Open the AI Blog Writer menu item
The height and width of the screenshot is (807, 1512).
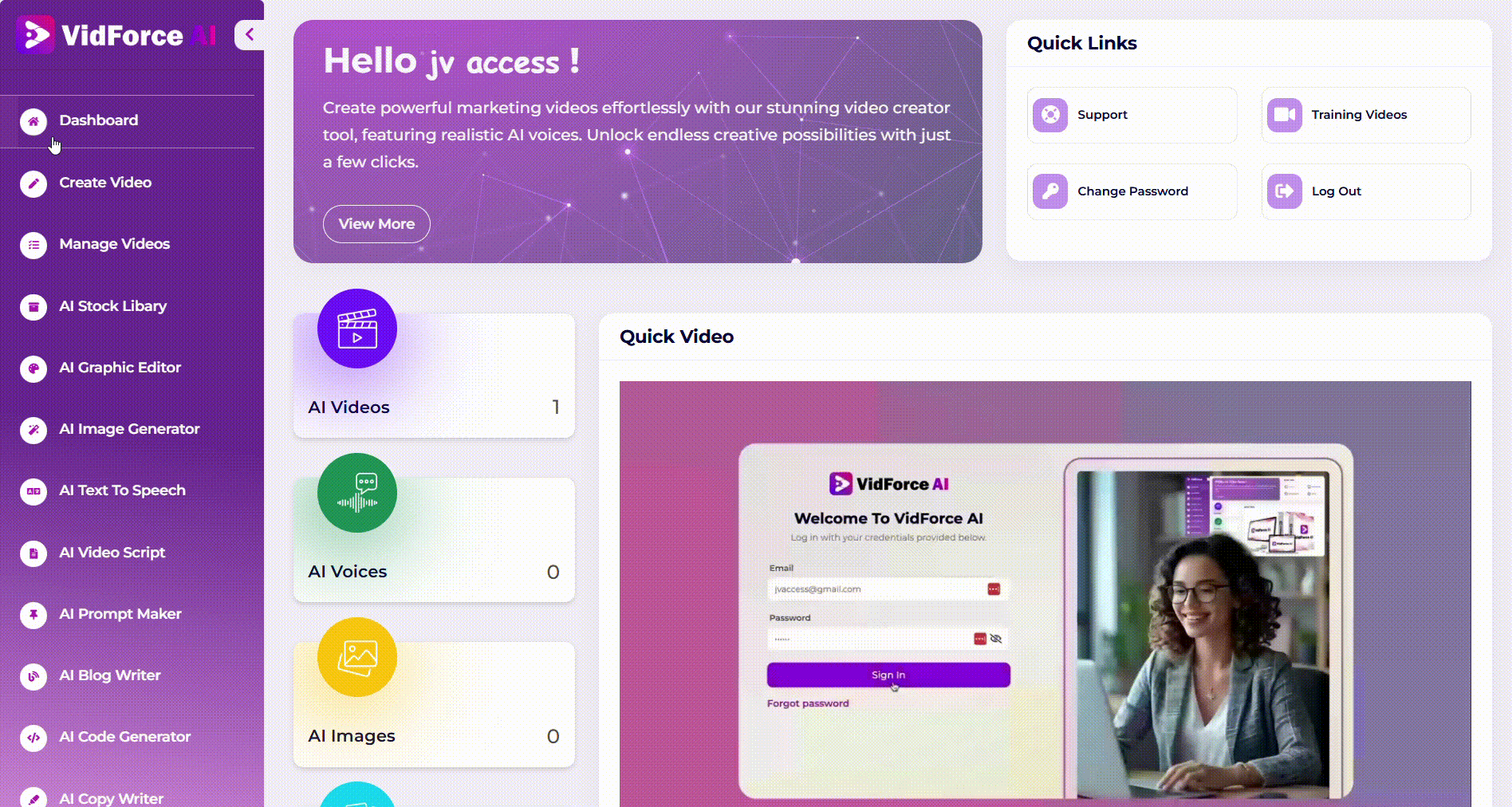109,675
